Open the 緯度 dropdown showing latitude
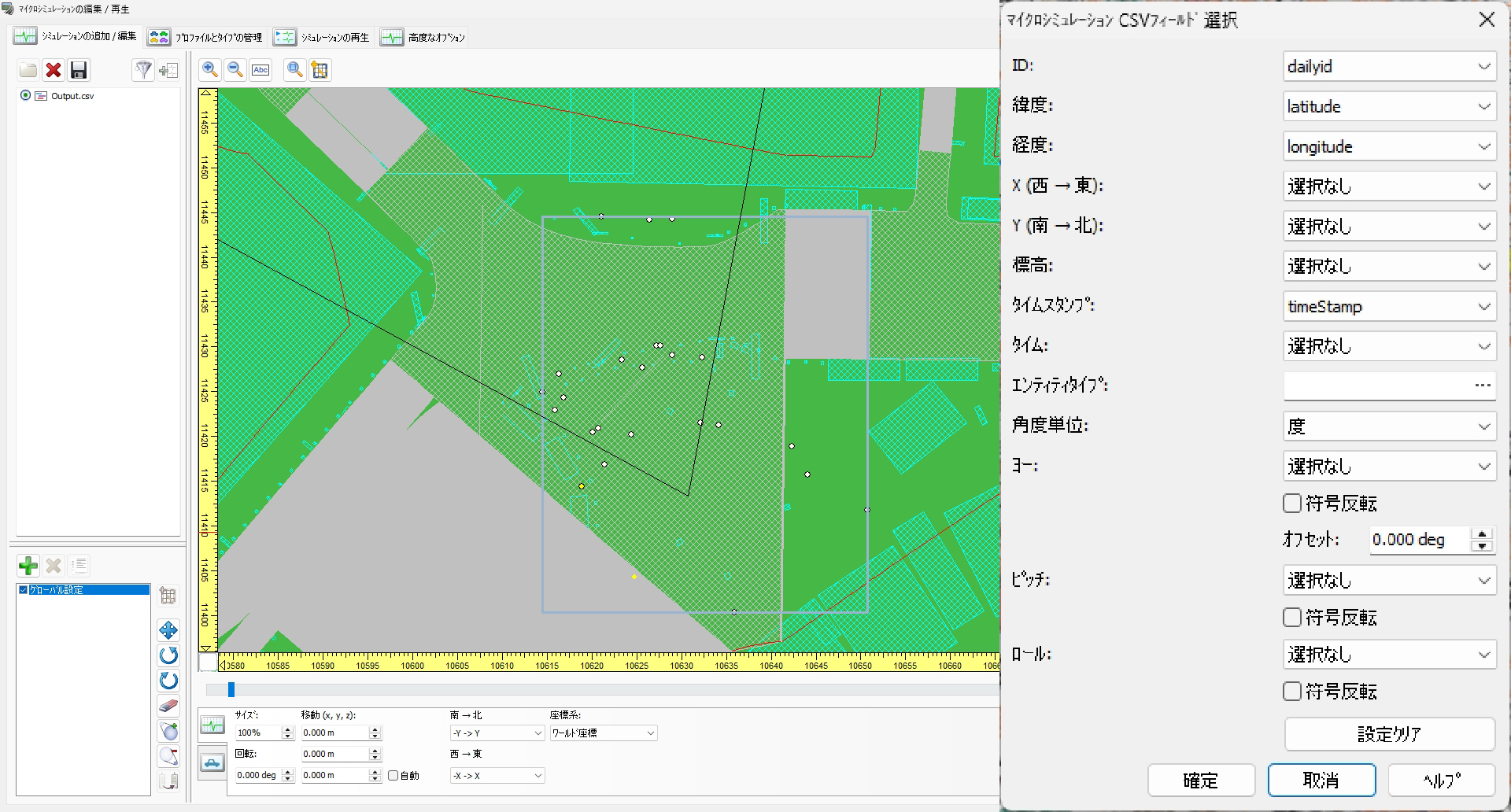This screenshot has width=1511, height=812. pyautogui.click(x=1389, y=106)
